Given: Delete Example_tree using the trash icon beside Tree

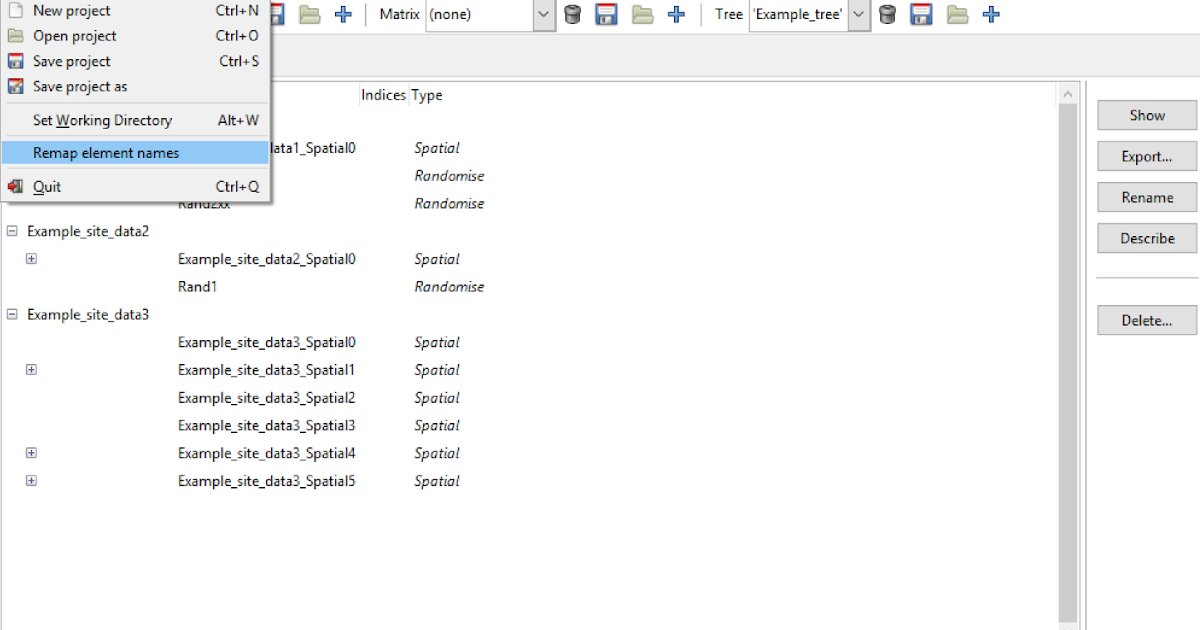Looking at the screenshot, I should [887, 14].
